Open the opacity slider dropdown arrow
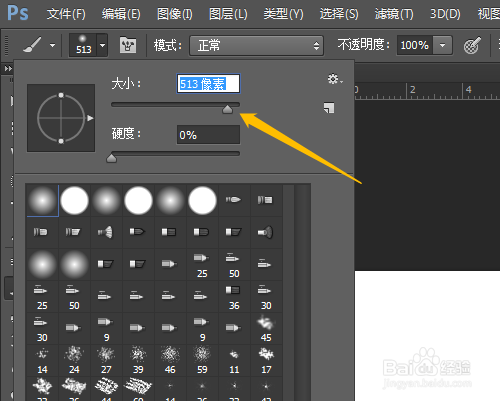This screenshot has width=500, height=401. (x=442, y=45)
